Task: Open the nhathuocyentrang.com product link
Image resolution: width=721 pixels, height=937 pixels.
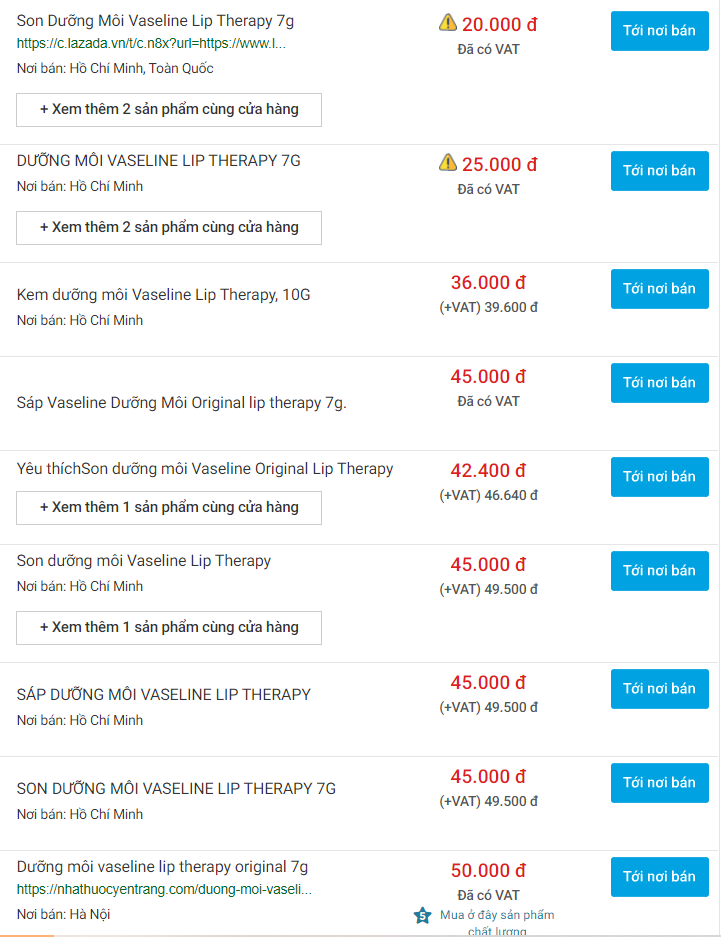Action: (x=164, y=889)
